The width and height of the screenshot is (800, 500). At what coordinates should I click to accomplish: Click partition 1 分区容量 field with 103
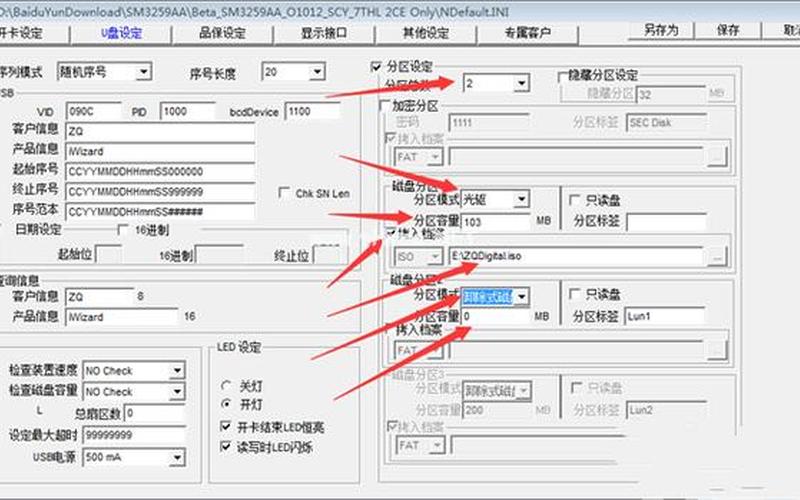click(x=496, y=222)
